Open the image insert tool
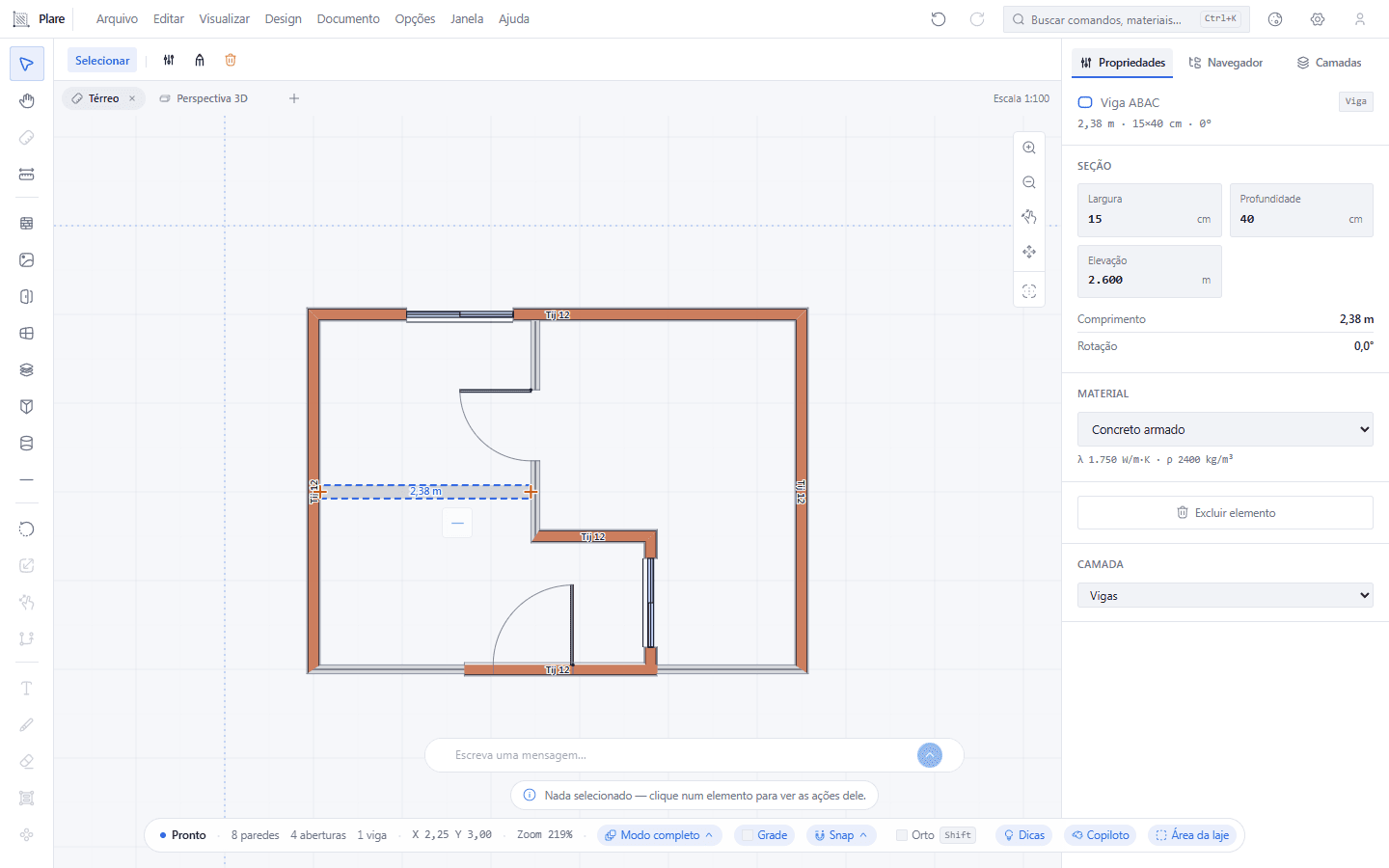 tap(27, 259)
